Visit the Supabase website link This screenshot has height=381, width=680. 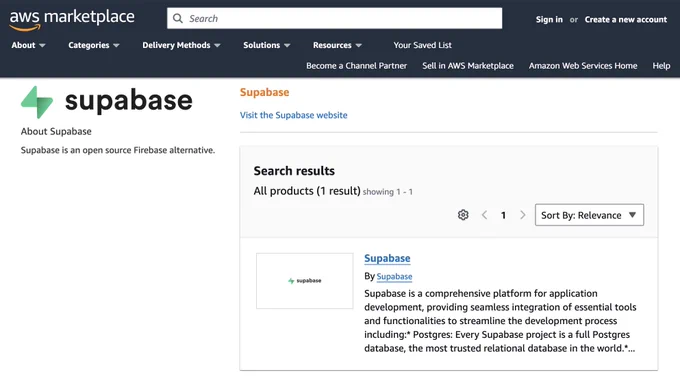click(294, 115)
